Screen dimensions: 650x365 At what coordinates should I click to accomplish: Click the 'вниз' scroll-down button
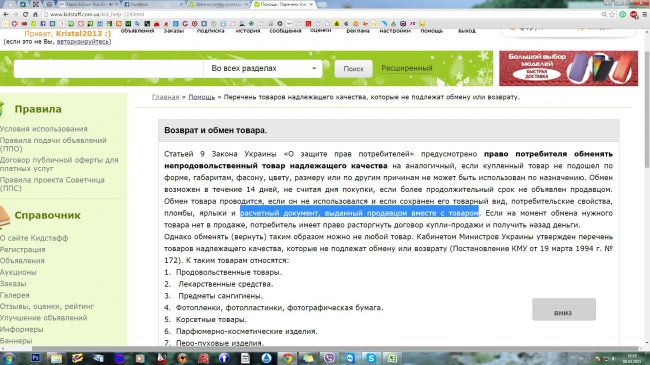tap(564, 309)
